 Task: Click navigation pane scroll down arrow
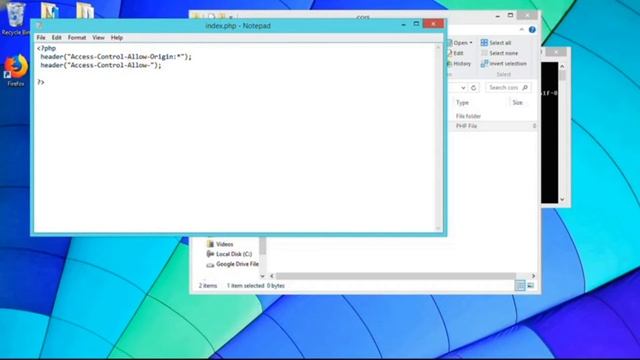[262, 276]
